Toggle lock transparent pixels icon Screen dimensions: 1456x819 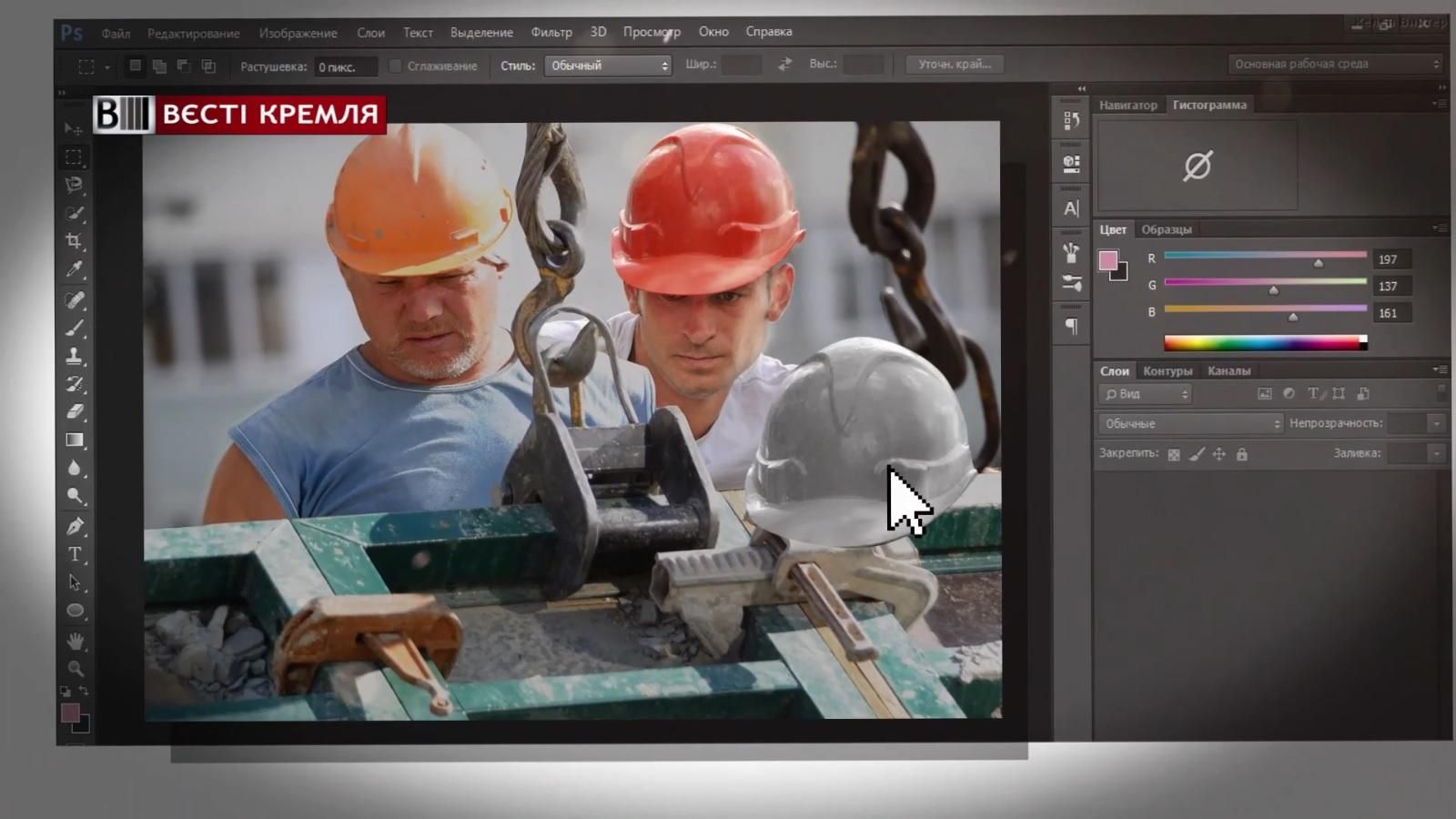(x=1174, y=454)
